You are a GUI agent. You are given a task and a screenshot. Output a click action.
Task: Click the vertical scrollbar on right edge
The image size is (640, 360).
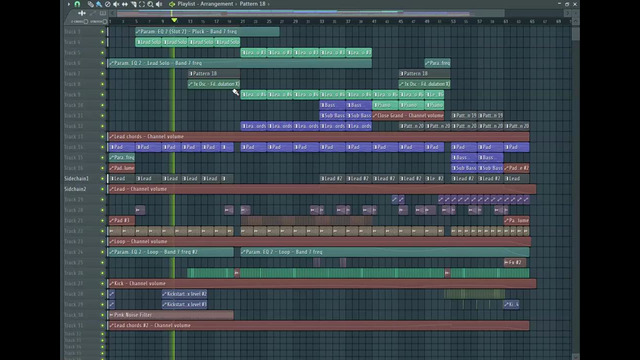576,33
